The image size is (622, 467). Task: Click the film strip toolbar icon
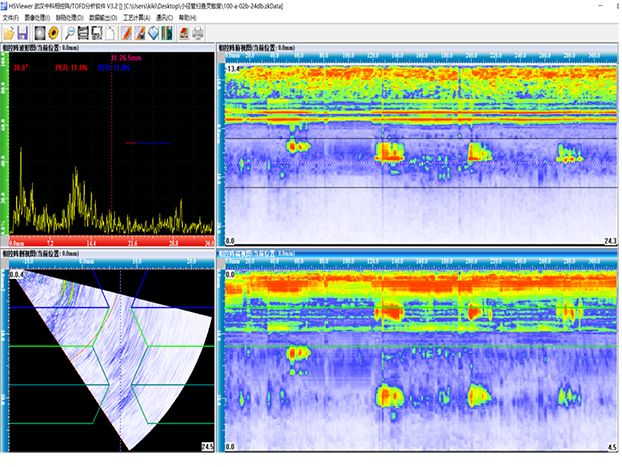point(82,34)
